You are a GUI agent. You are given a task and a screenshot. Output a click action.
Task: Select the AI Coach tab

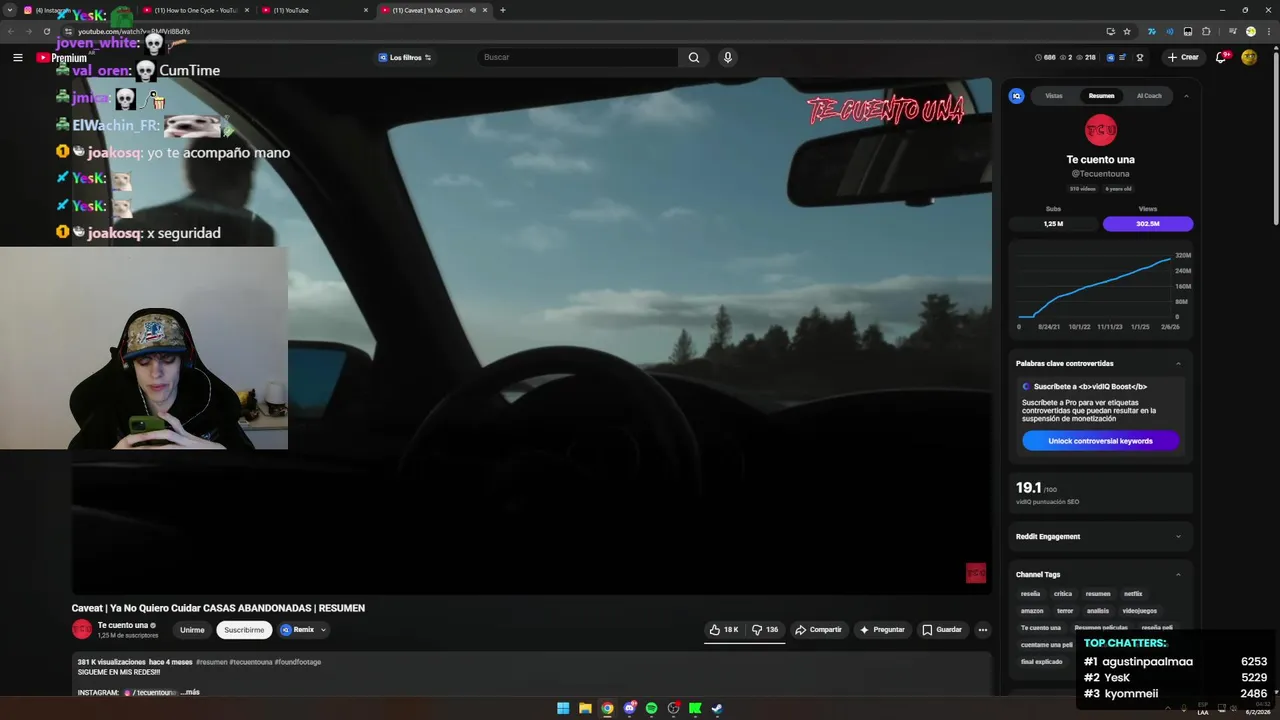(x=1149, y=96)
